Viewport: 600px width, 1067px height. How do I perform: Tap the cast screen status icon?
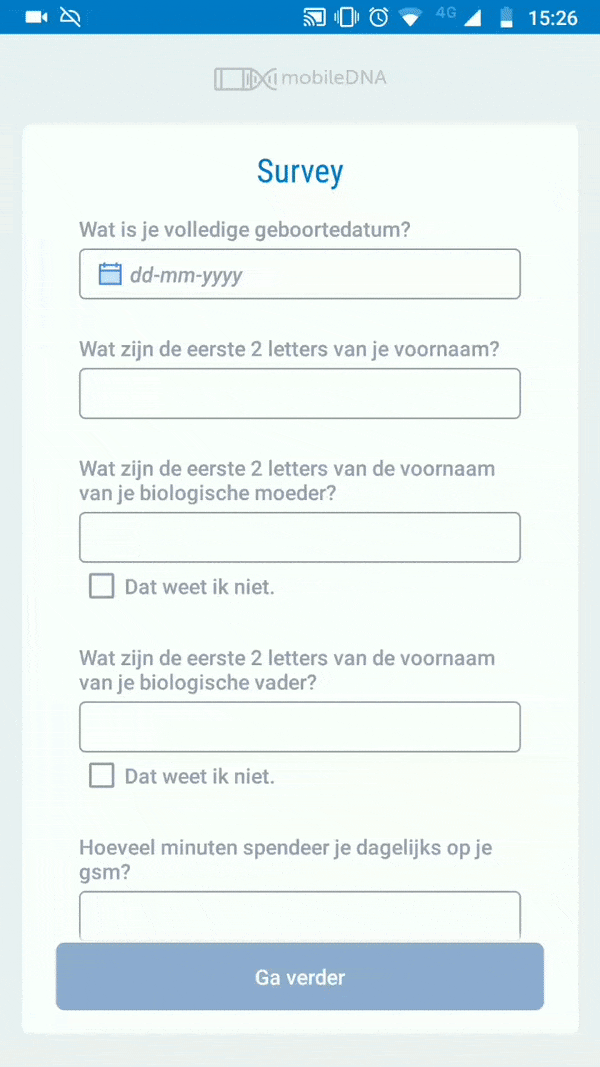click(314, 17)
